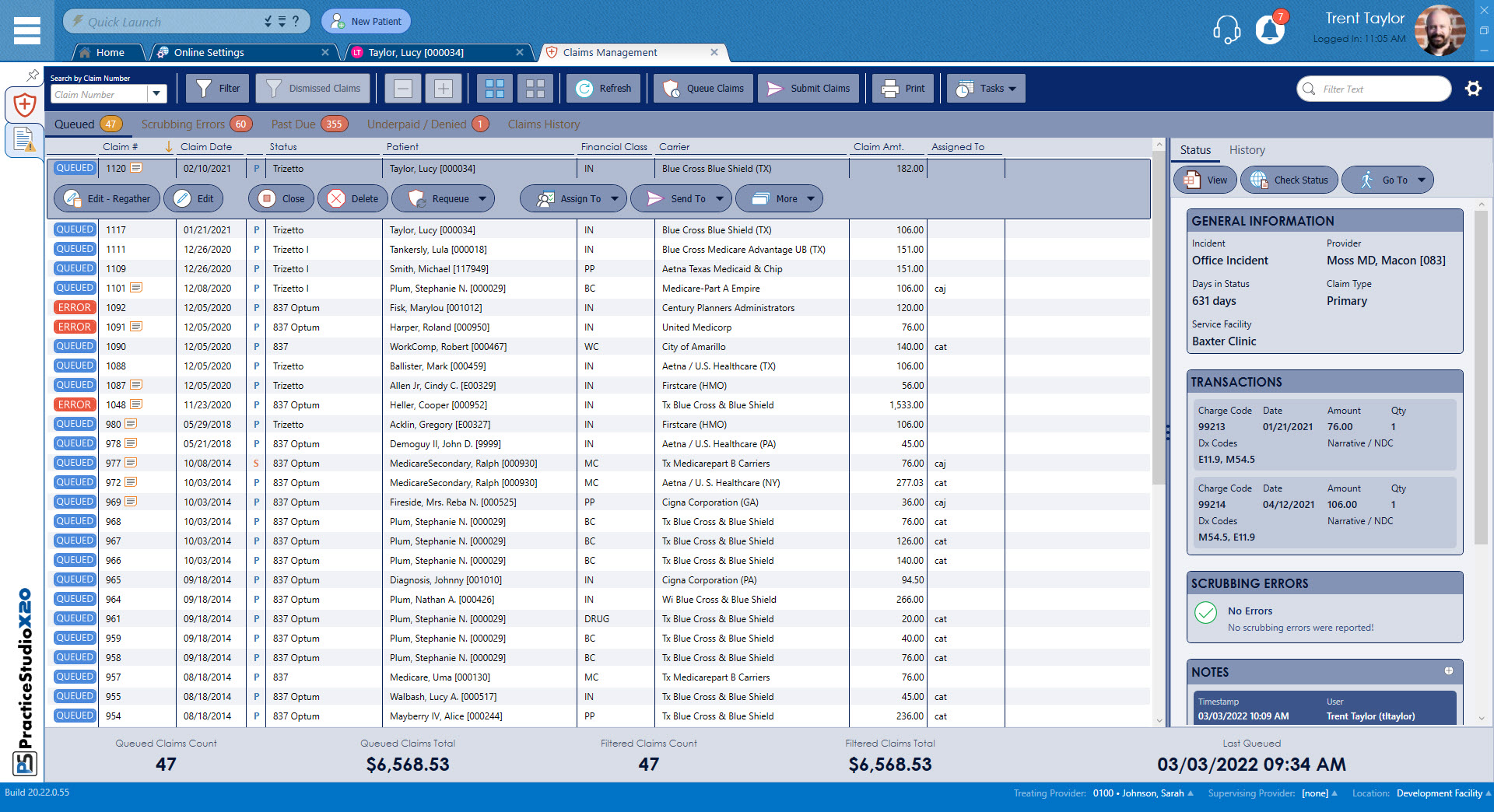Image resolution: width=1494 pixels, height=812 pixels.
Task: Open the Tasks dropdown
Action: click(x=986, y=88)
